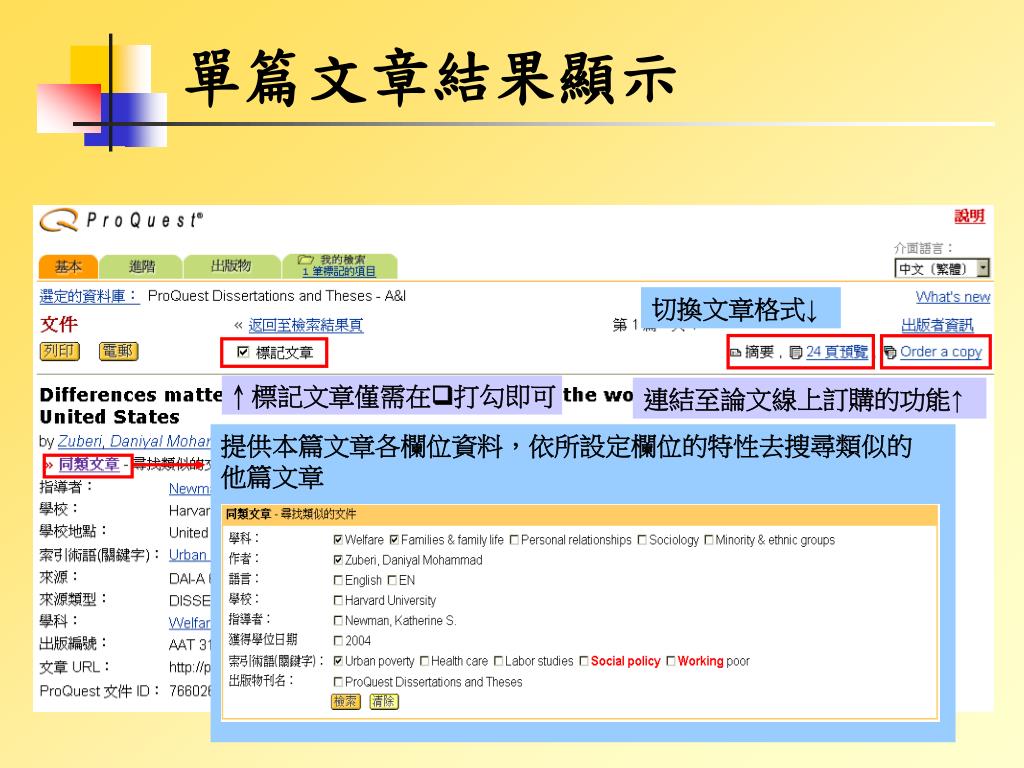Screen dimensions: 1024x768
Task: Click the Order a copy link
Action: pyautogui.click(x=940, y=352)
